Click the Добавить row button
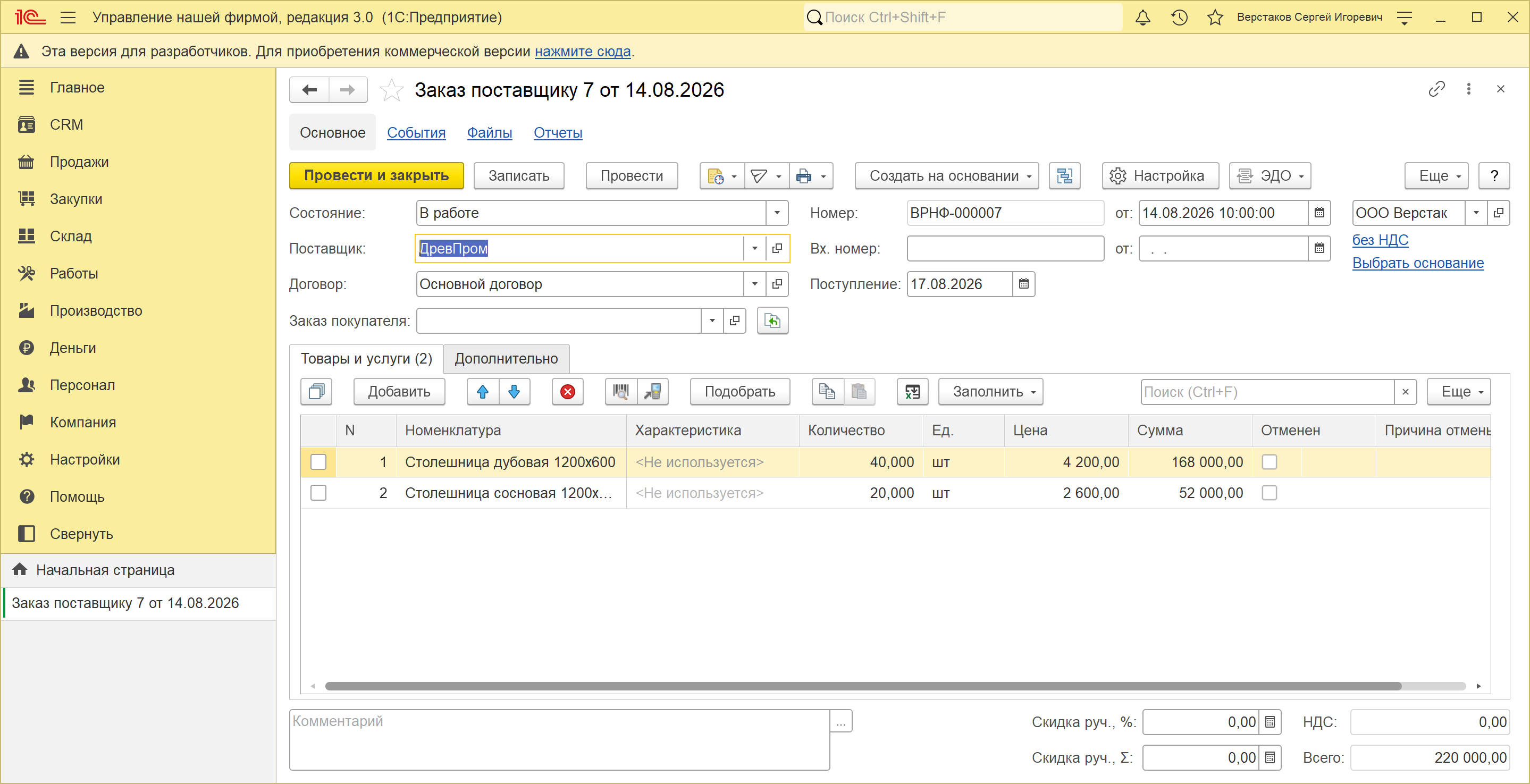The image size is (1530, 784). point(399,391)
